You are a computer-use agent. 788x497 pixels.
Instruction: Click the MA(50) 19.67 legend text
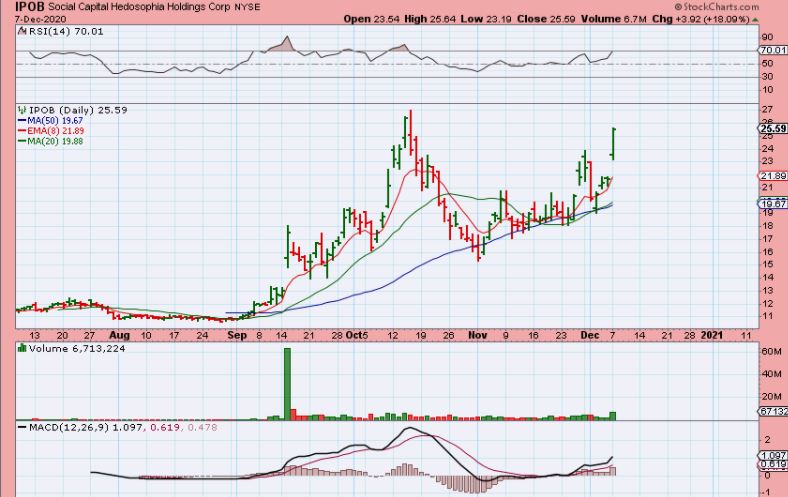[x=55, y=121]
